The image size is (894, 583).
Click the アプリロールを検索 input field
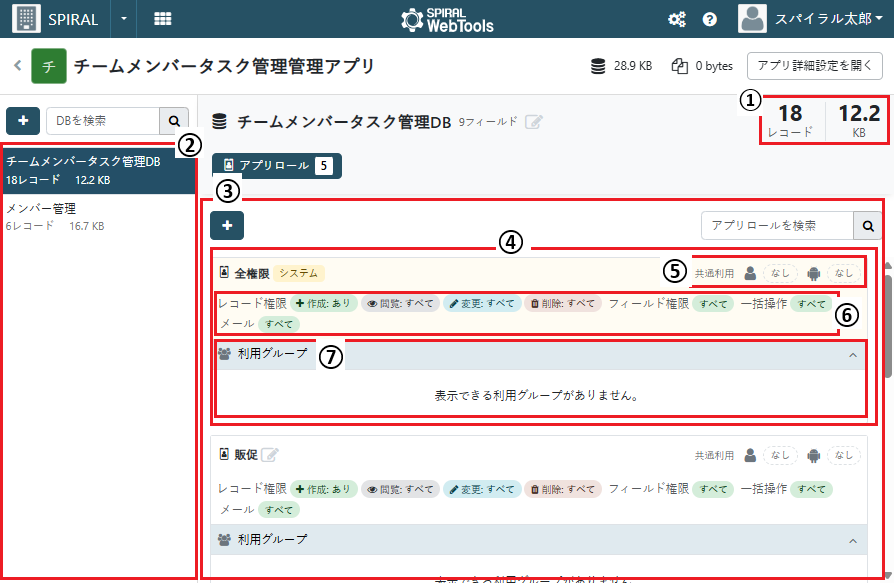pyautogui.click(x=777, y=226)
